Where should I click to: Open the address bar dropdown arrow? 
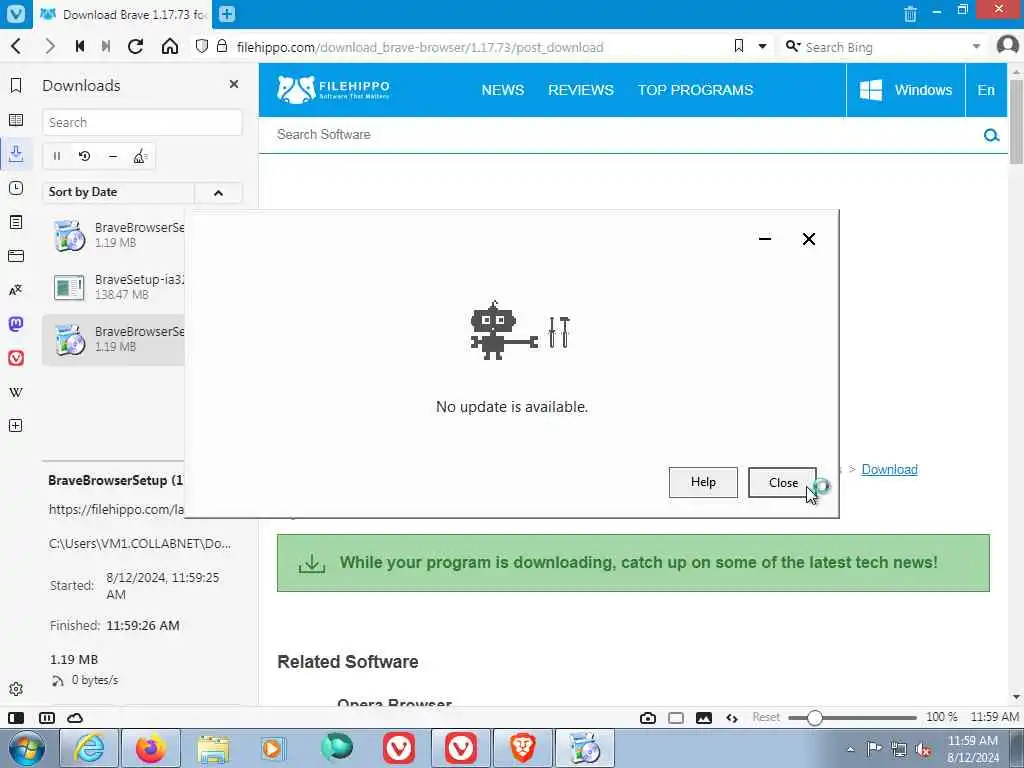pos(762,46)
